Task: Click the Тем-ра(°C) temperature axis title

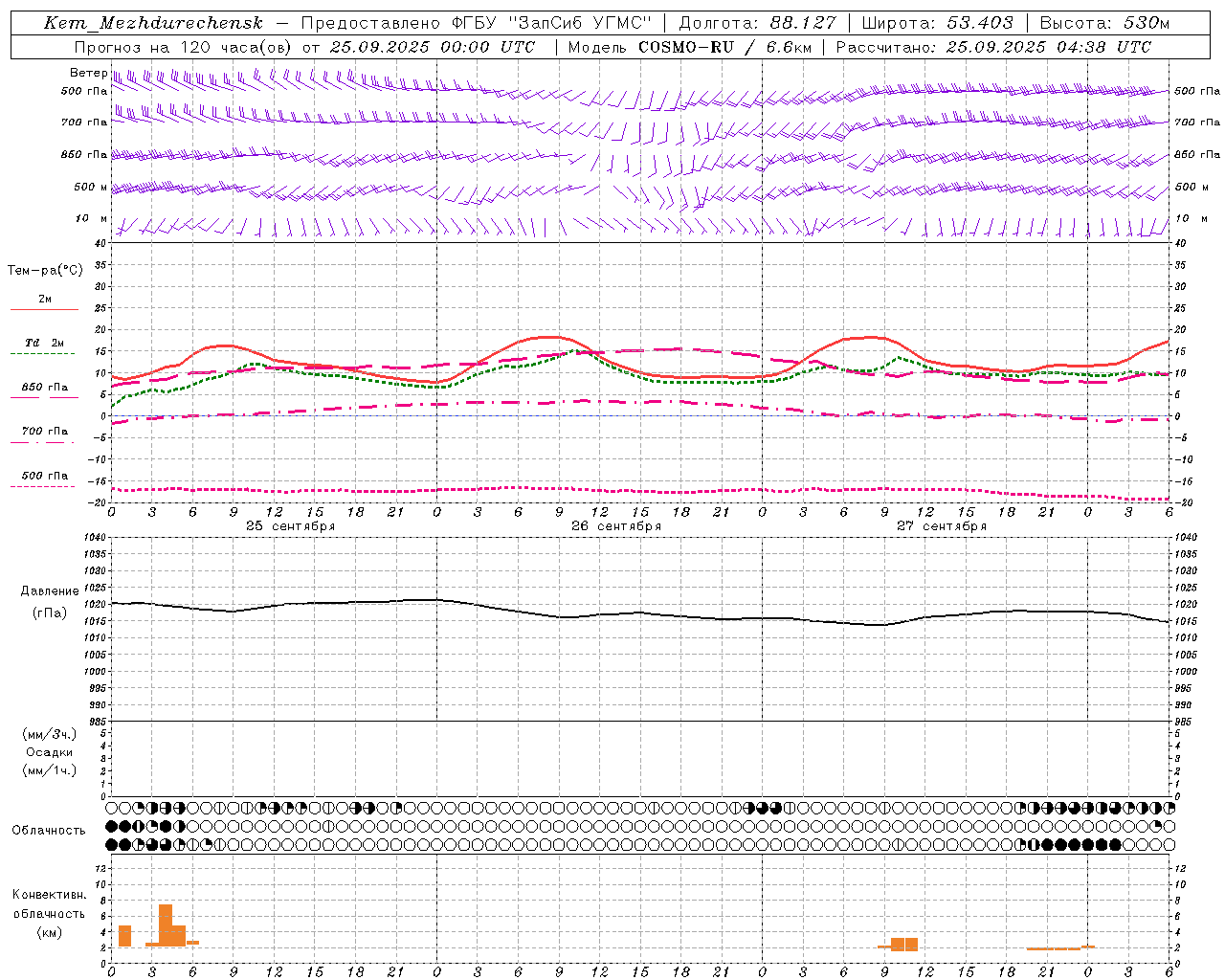Action: point(45,271)
